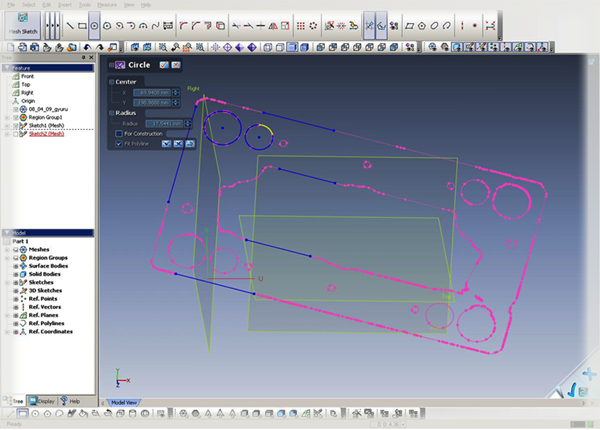Enable the For Construction checkbox
The height and width of the screenshot is (430, 600).
(x=118, y=133)
